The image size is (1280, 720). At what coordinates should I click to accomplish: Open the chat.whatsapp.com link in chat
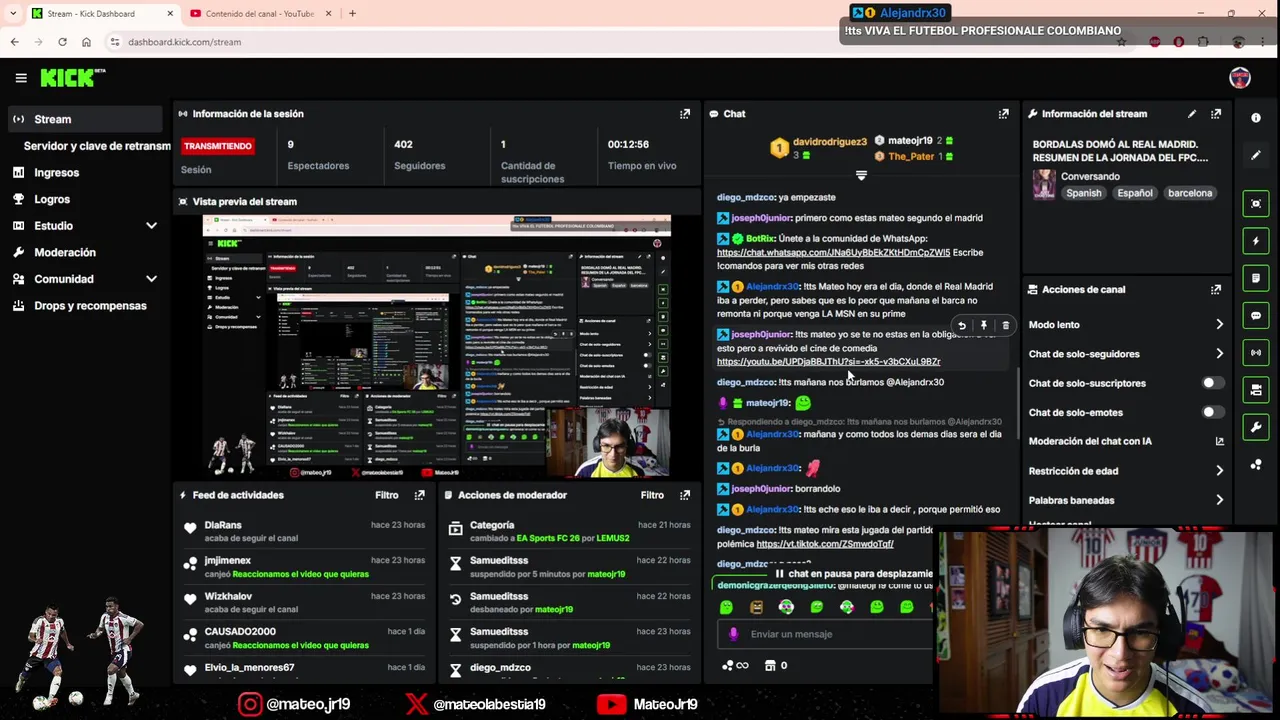click(833, 253)
